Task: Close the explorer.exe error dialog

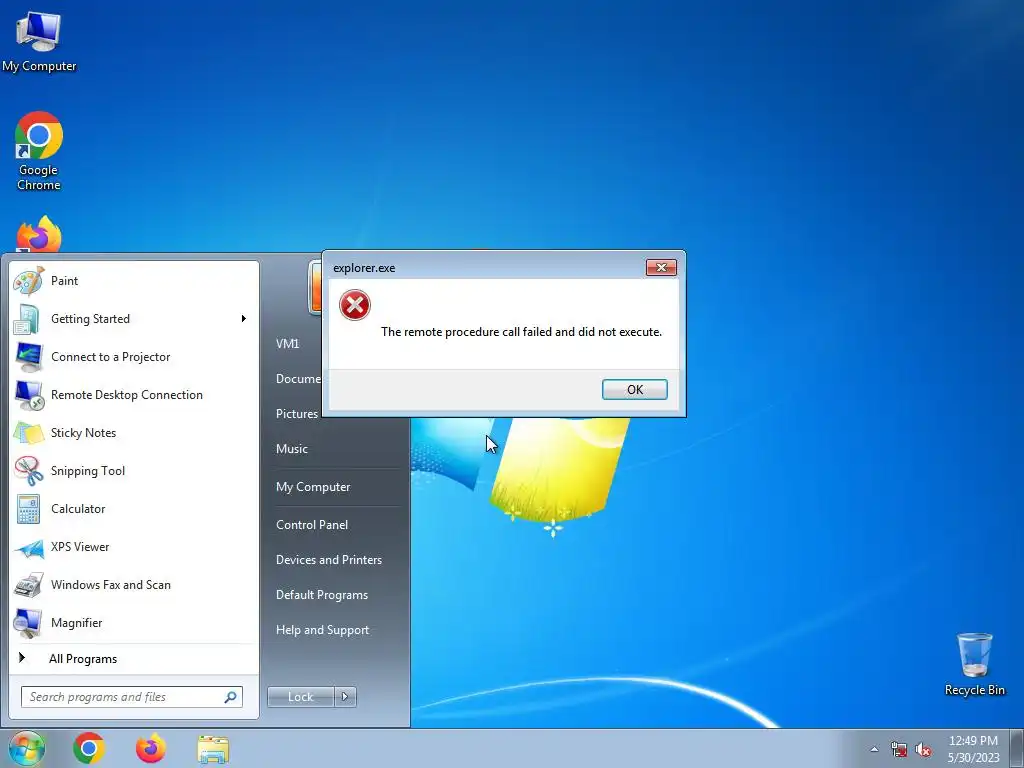Action: click(661, 268)
